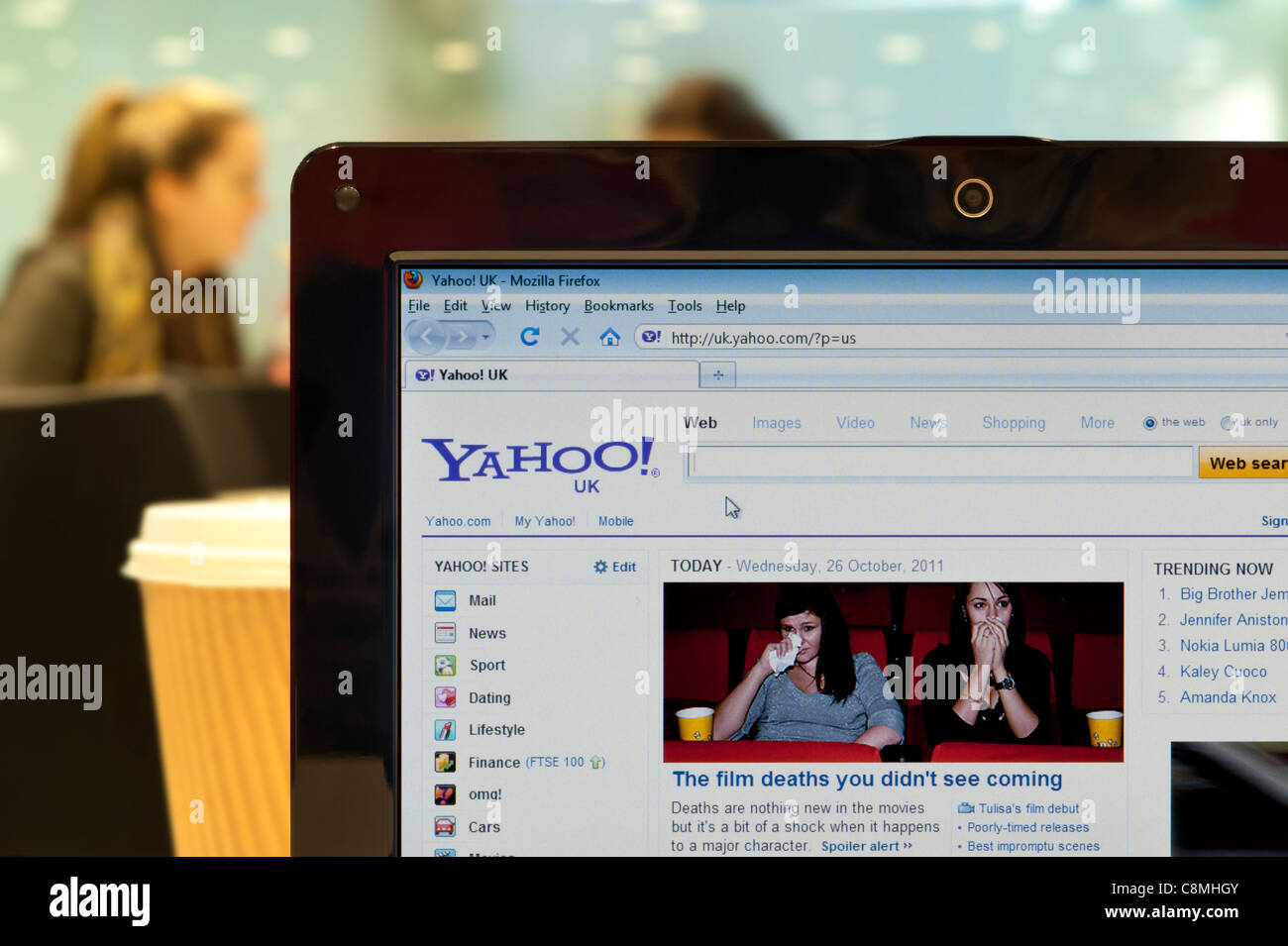
Task: Click Edit gear in Yahoo! Sites
Action: point(614,567)
